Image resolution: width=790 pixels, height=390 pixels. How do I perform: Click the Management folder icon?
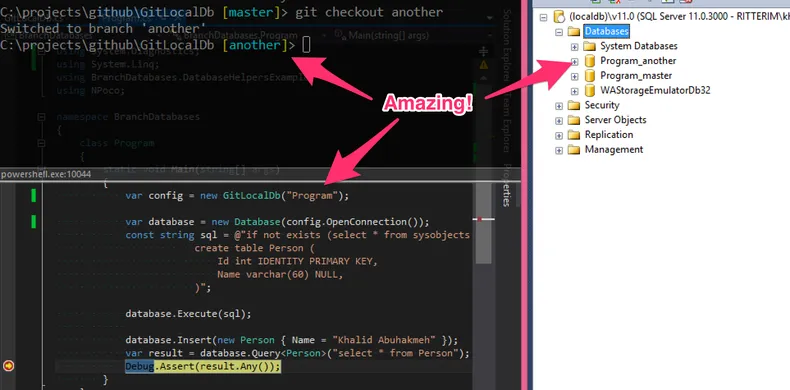pos(574,150)
